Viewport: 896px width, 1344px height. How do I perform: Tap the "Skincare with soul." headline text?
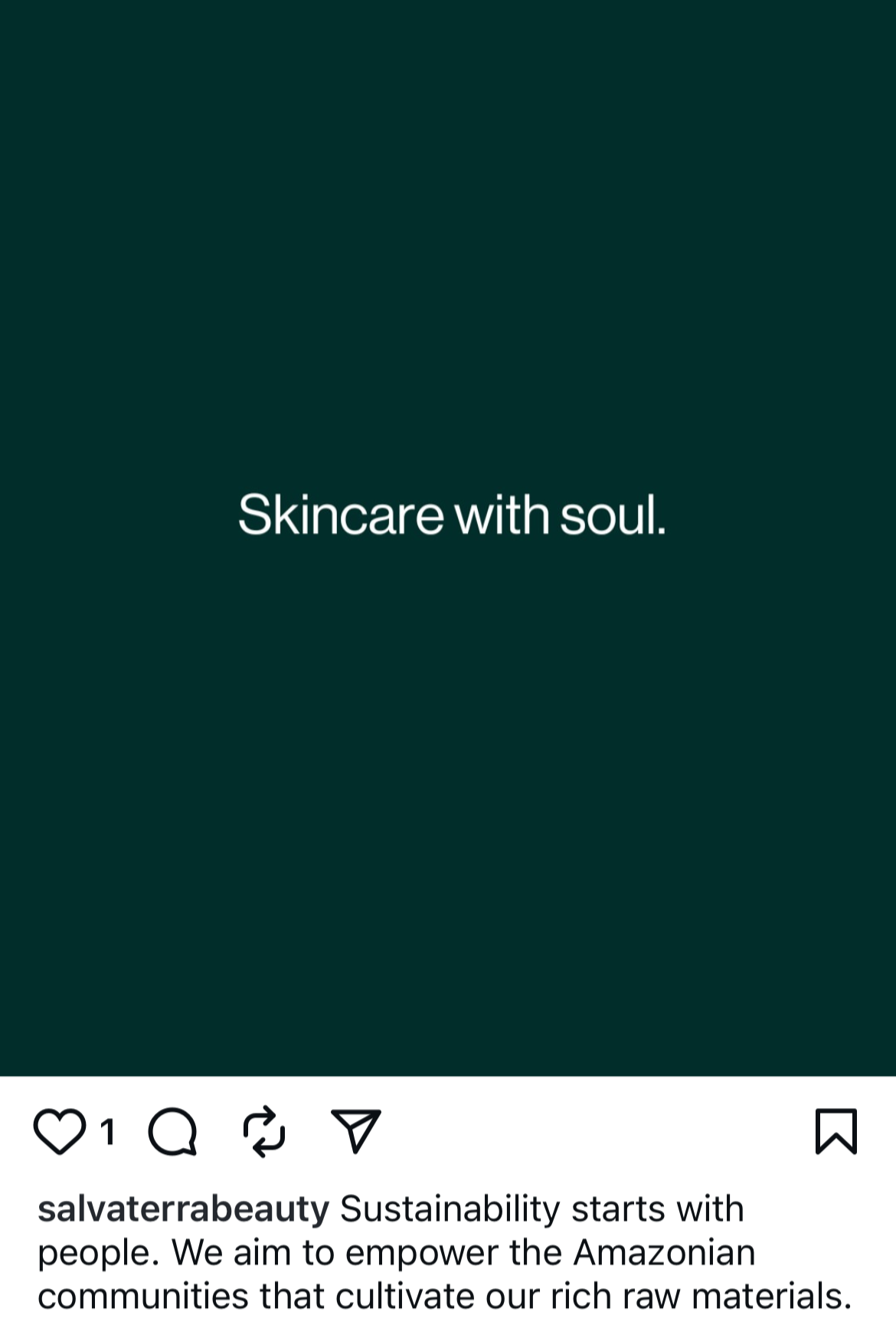point(452,515)
